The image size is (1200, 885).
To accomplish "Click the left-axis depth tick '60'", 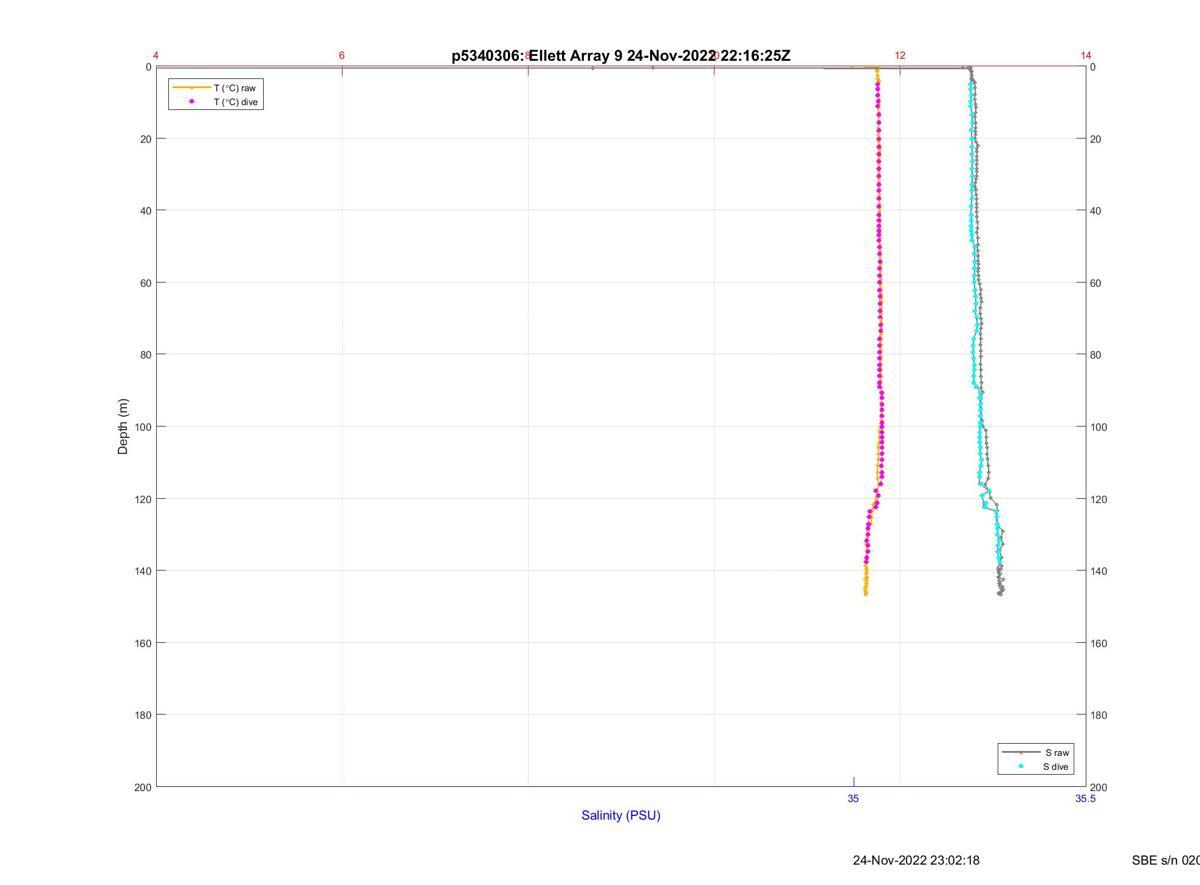I will 145,283.
